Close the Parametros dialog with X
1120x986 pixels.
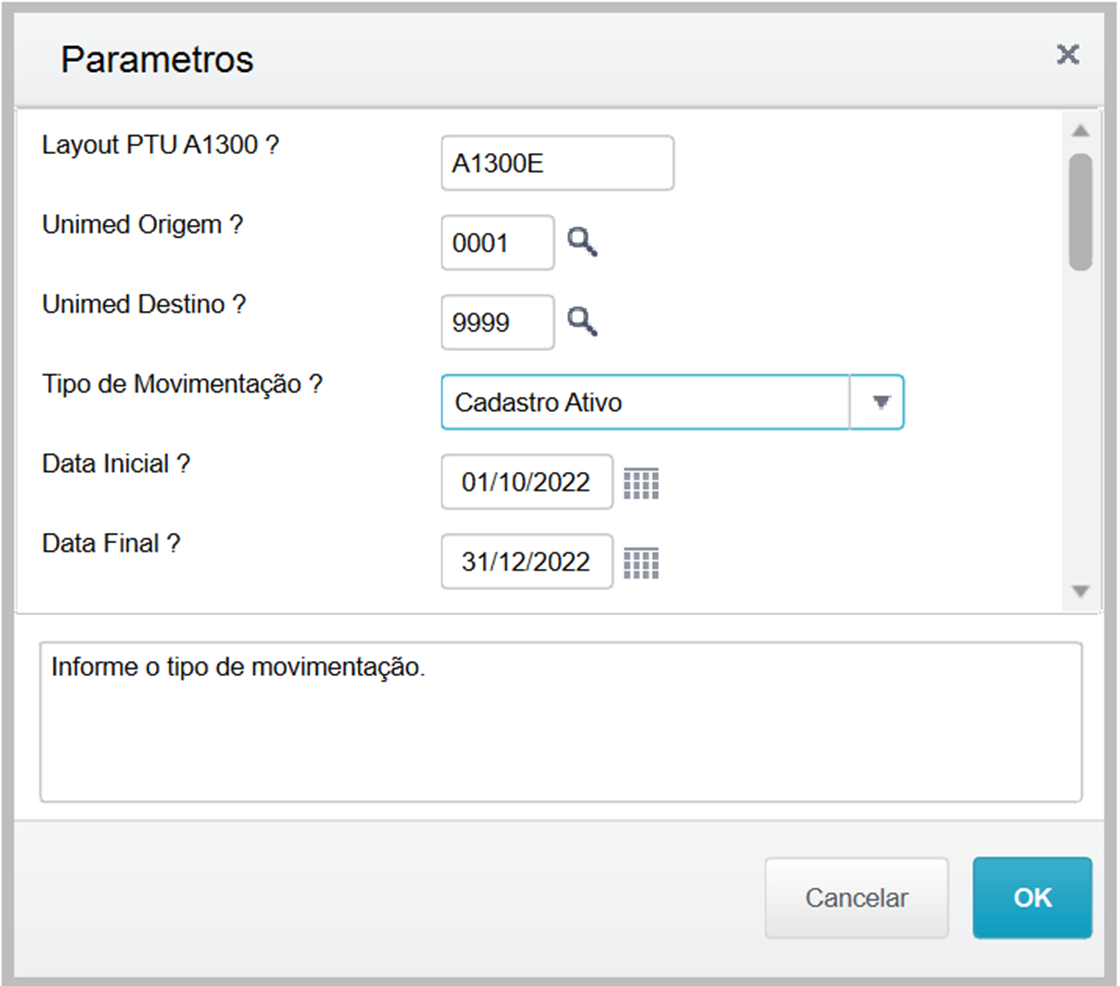point(1068,55)
